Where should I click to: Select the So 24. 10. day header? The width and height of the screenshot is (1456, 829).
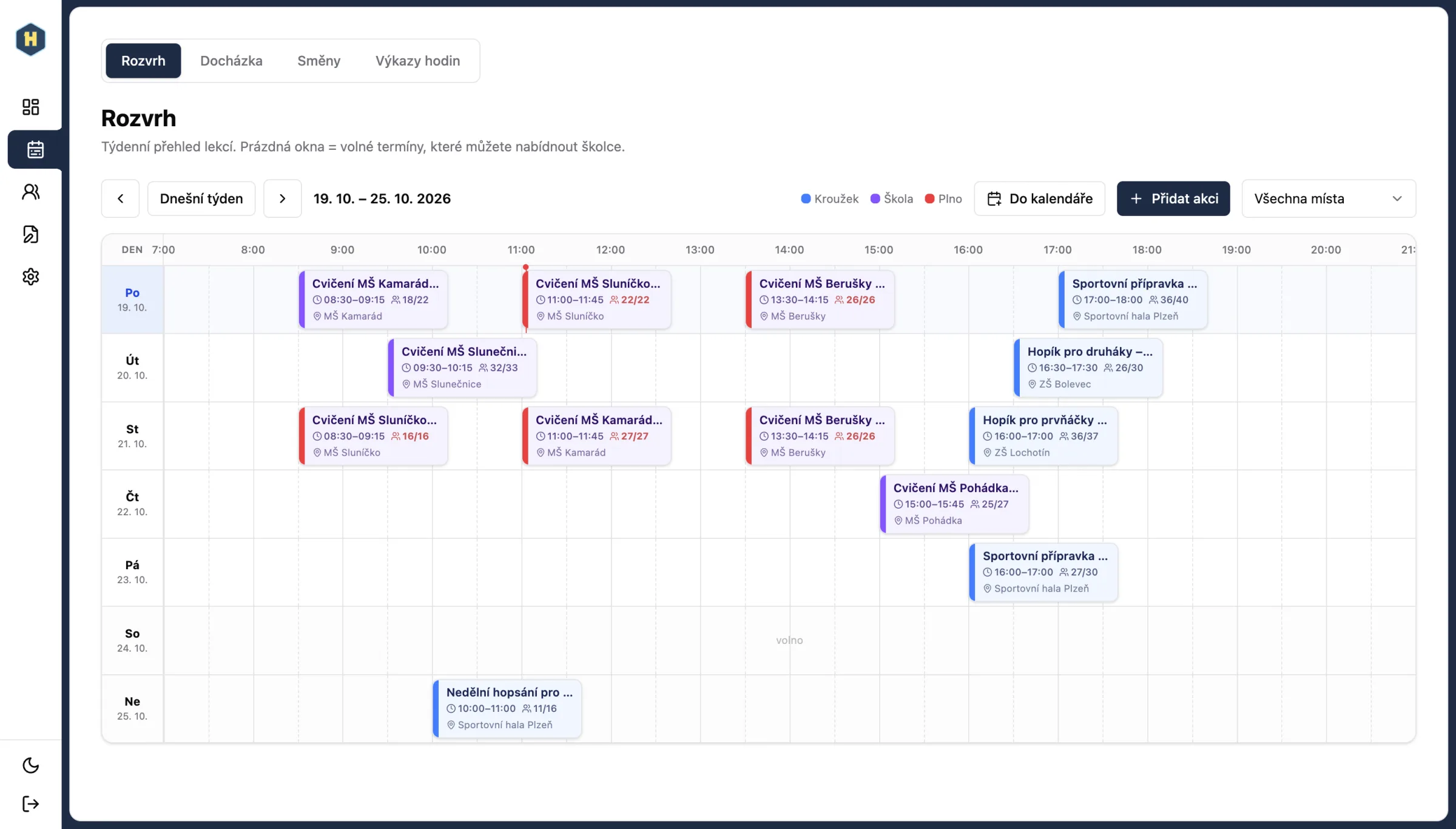tap(132, 640)
